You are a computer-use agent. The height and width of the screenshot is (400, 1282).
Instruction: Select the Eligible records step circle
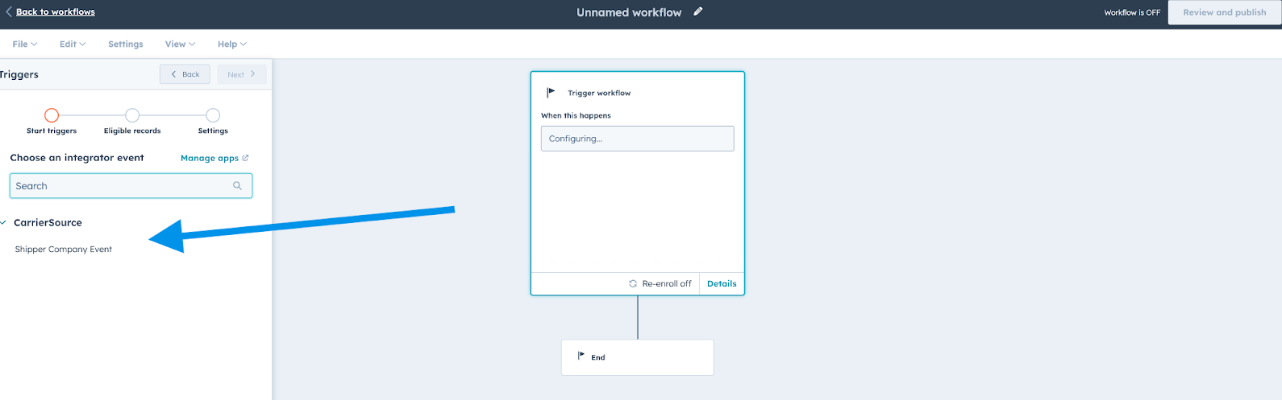point(132,116)
